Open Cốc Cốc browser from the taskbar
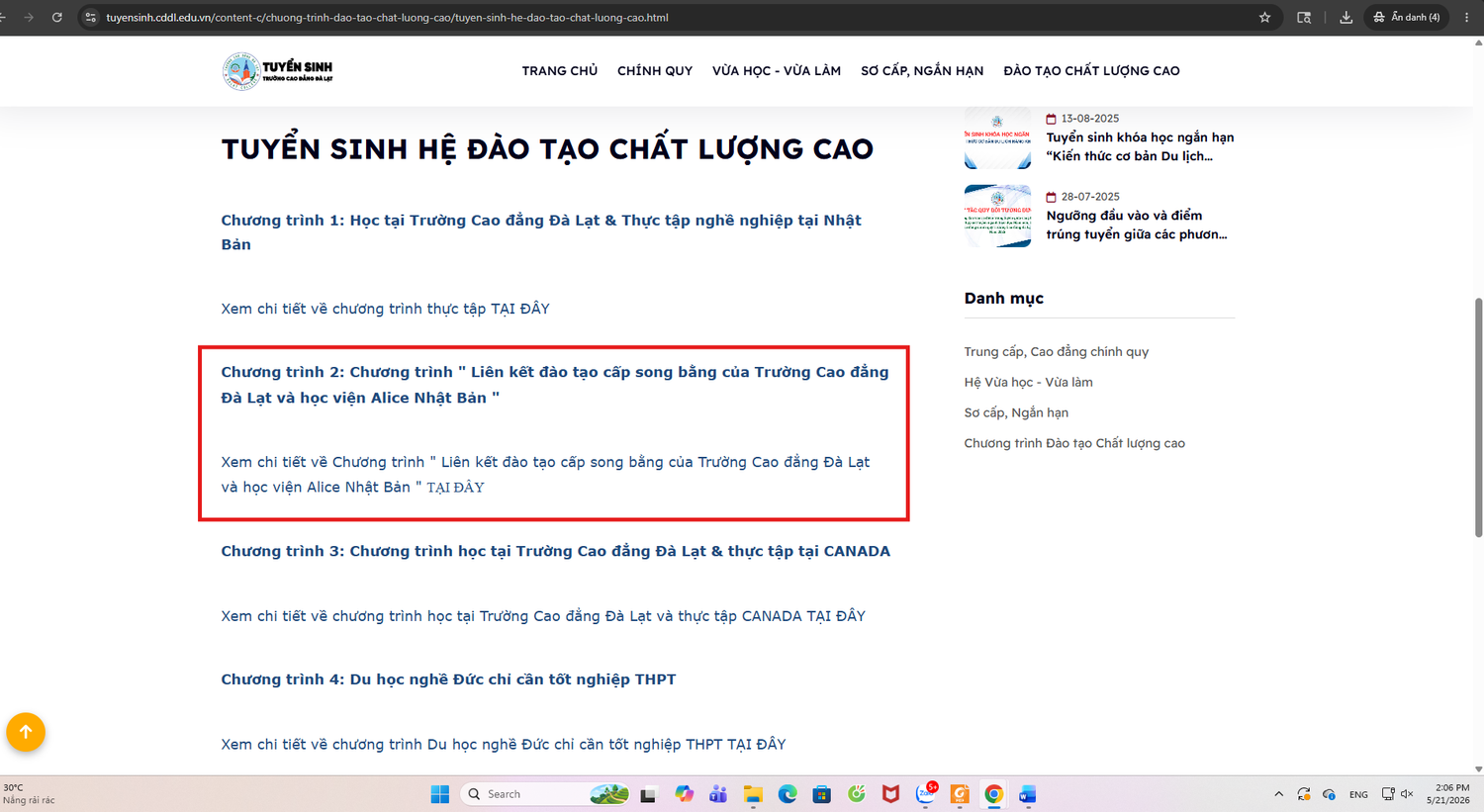 point(857,794)
